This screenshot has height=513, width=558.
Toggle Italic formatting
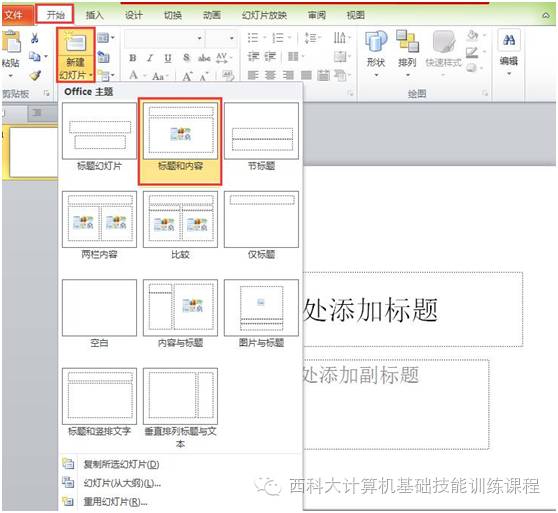pos(150,58)
